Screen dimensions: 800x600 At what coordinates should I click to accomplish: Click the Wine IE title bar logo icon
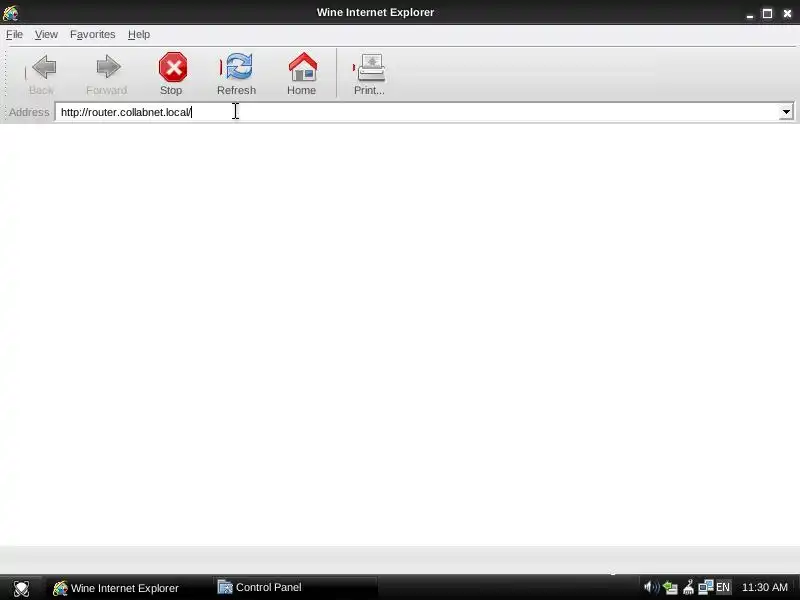[10, 12]
